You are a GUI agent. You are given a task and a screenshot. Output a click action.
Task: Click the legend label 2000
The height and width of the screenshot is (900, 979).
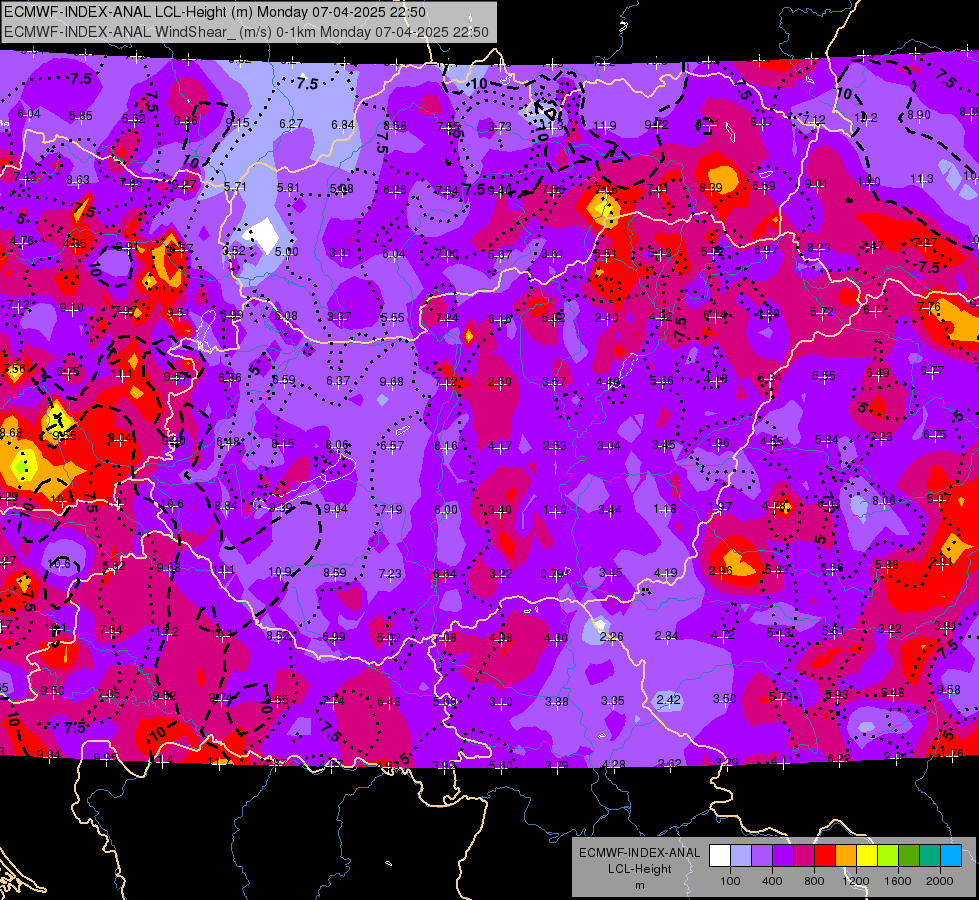coord(940,881)
